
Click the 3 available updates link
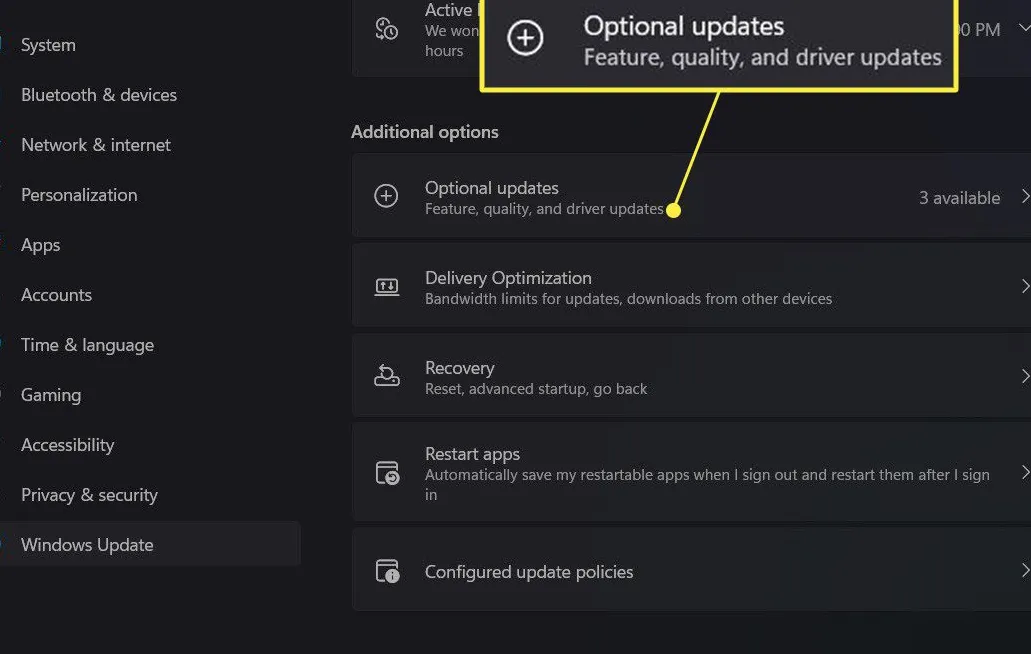(959, 197)
